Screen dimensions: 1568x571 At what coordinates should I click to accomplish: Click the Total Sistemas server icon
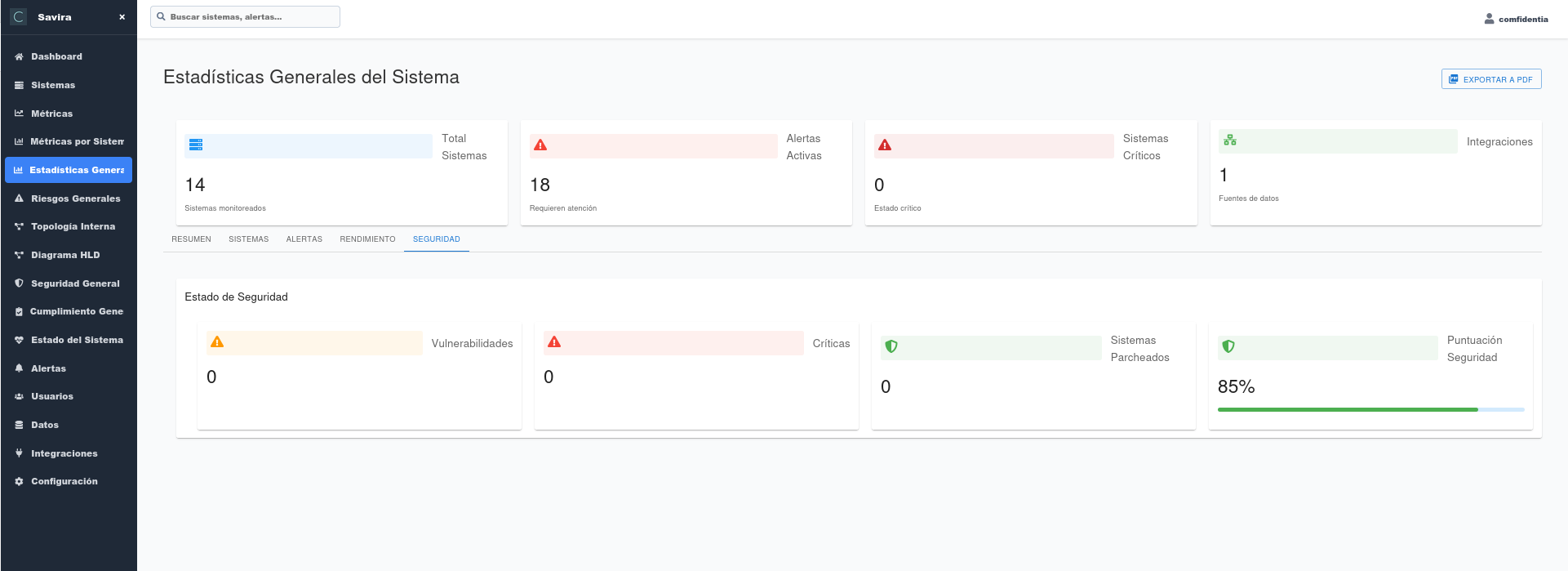coord(196,145)
